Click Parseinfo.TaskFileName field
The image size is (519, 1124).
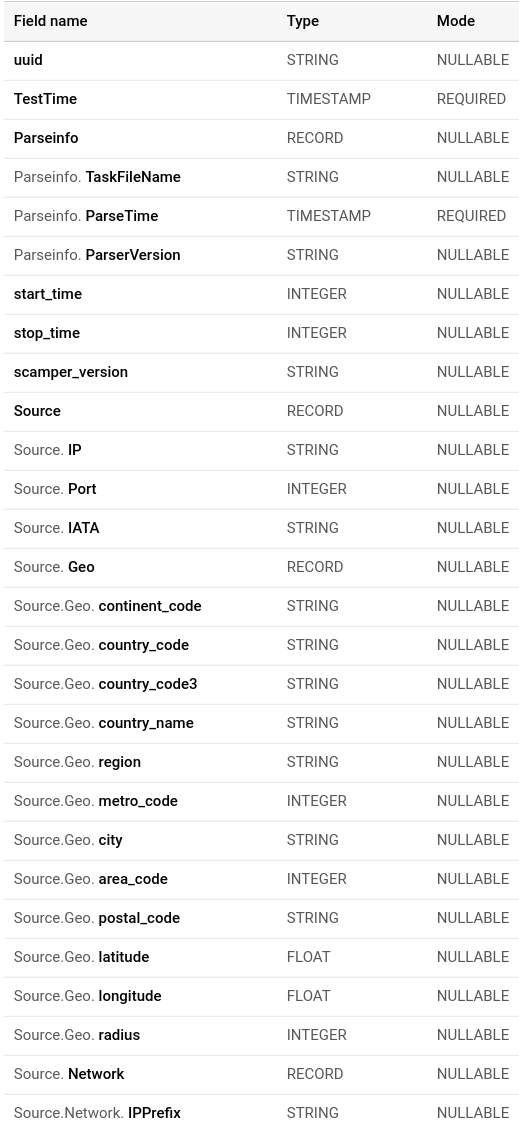tap(97, 177)
